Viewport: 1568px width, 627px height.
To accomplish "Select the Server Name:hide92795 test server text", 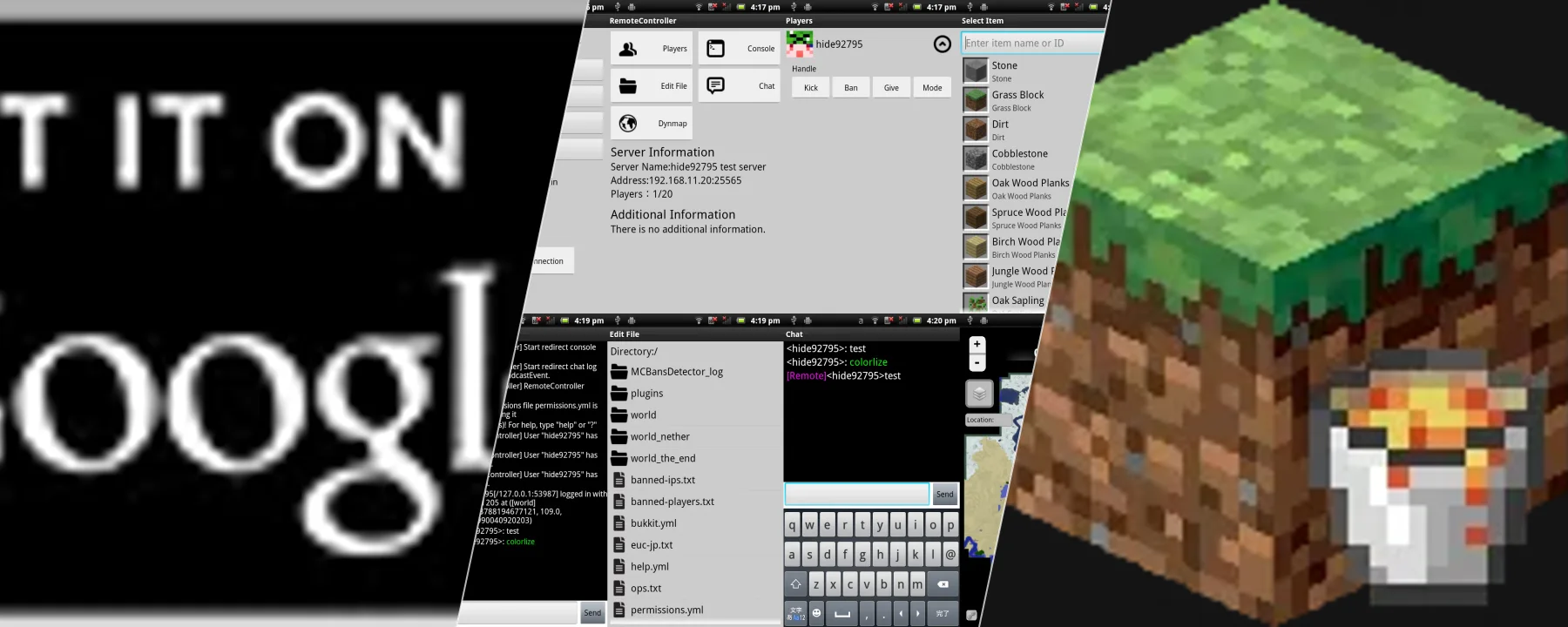I will [688, 167].
